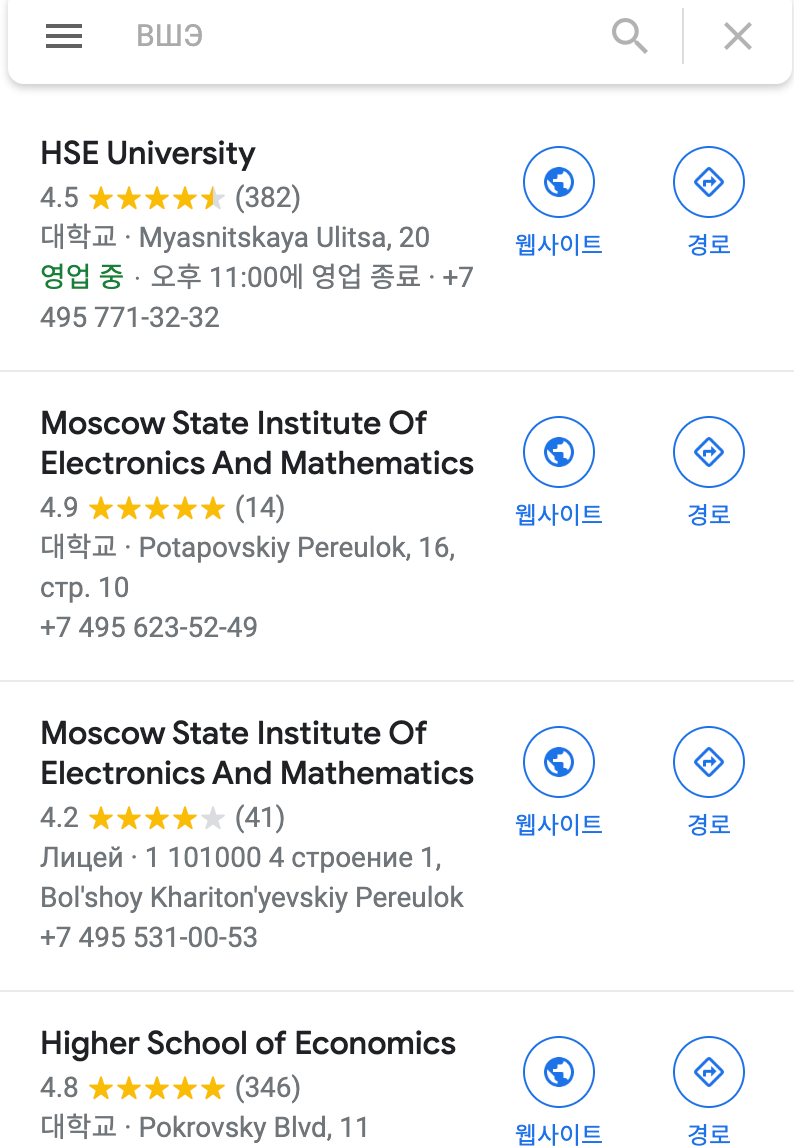The height and width of the screenshot is (1147, 794).
Task: Click the search magnifier icon
Action: [630, 36]
